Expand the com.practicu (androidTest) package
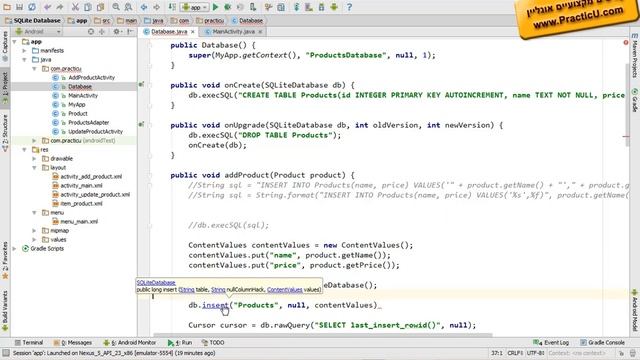 point(34,140)
